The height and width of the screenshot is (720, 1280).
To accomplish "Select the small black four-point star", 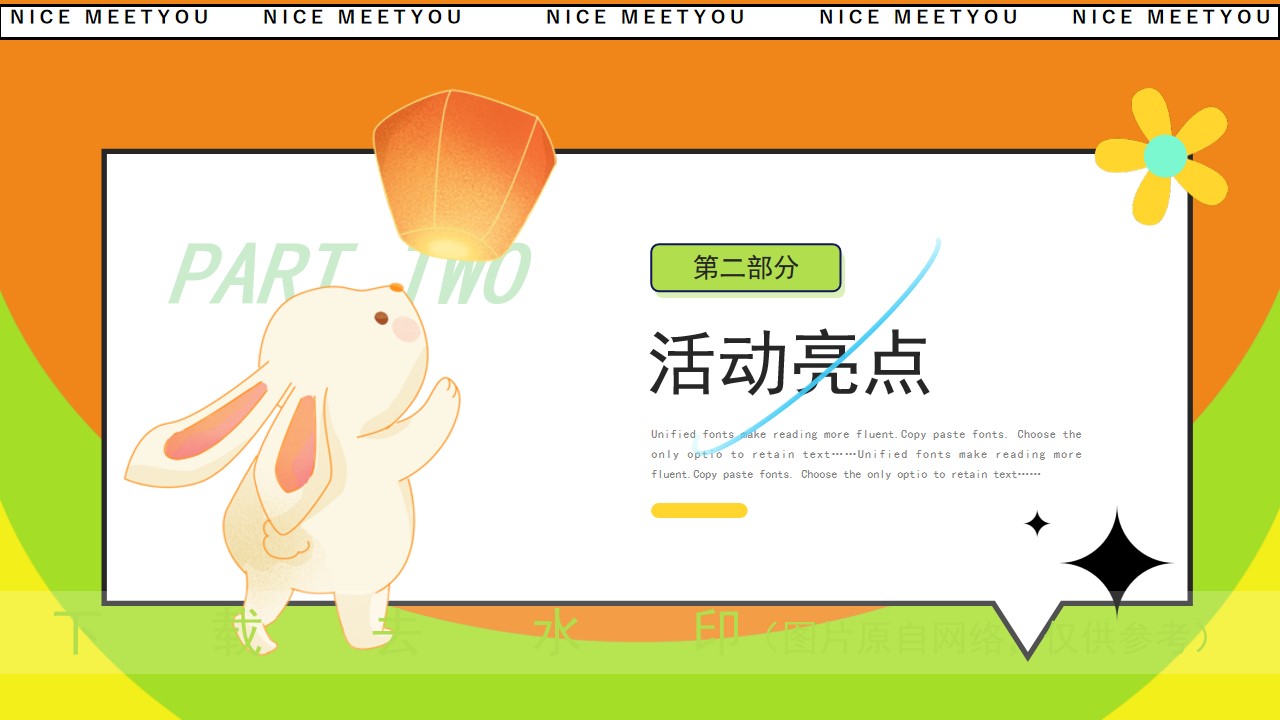I will tap(1037, 523).
